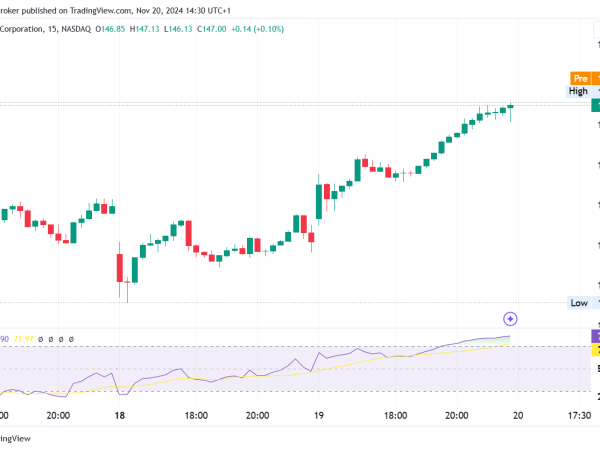Select the 17:30 label on time axis
This screenshot has height=450, width=600.
click(579, 415)
